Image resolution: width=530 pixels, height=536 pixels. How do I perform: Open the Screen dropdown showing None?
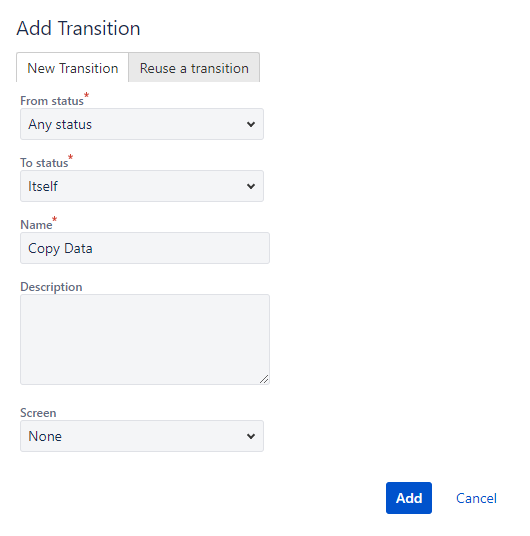tap(142, 436)
